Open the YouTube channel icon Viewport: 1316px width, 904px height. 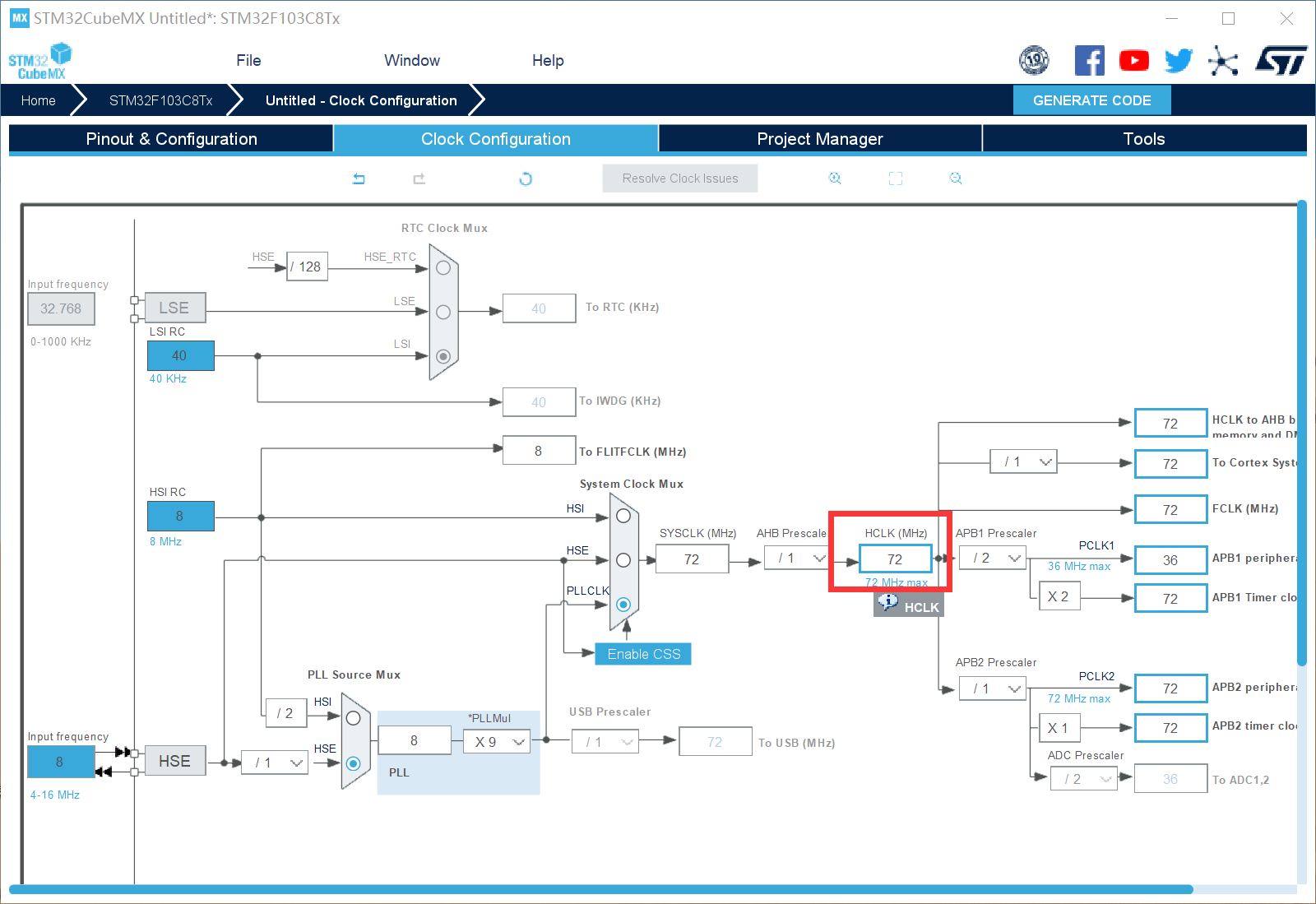[1134, 60]
